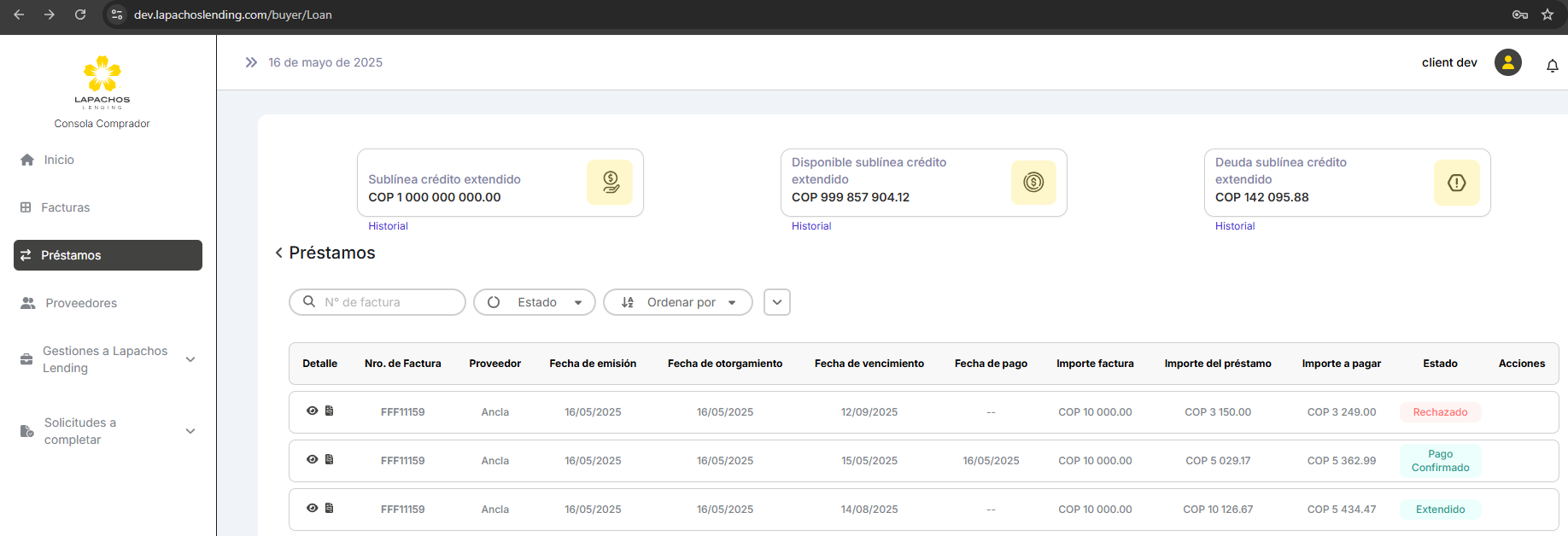This screenshot has height=536, width=1568.
Task: Open the client dev user avatar
Action: (1507, 62)
